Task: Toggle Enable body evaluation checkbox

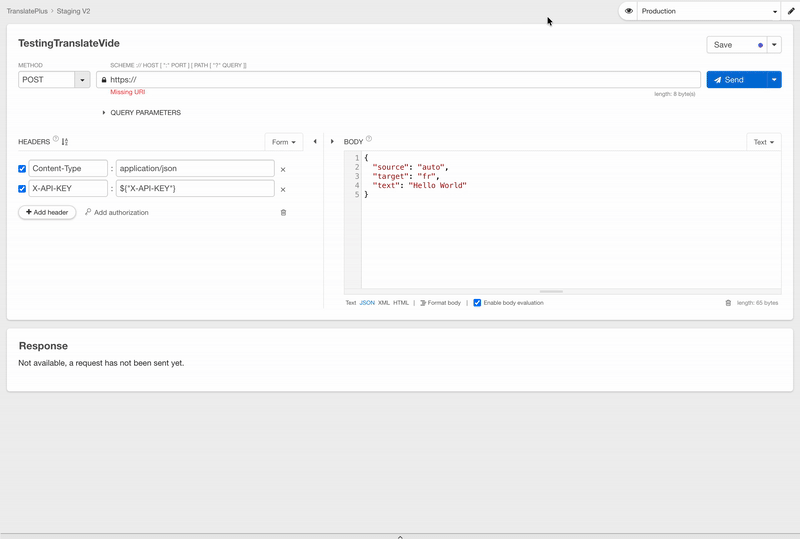Action: (x=477, y=303)
